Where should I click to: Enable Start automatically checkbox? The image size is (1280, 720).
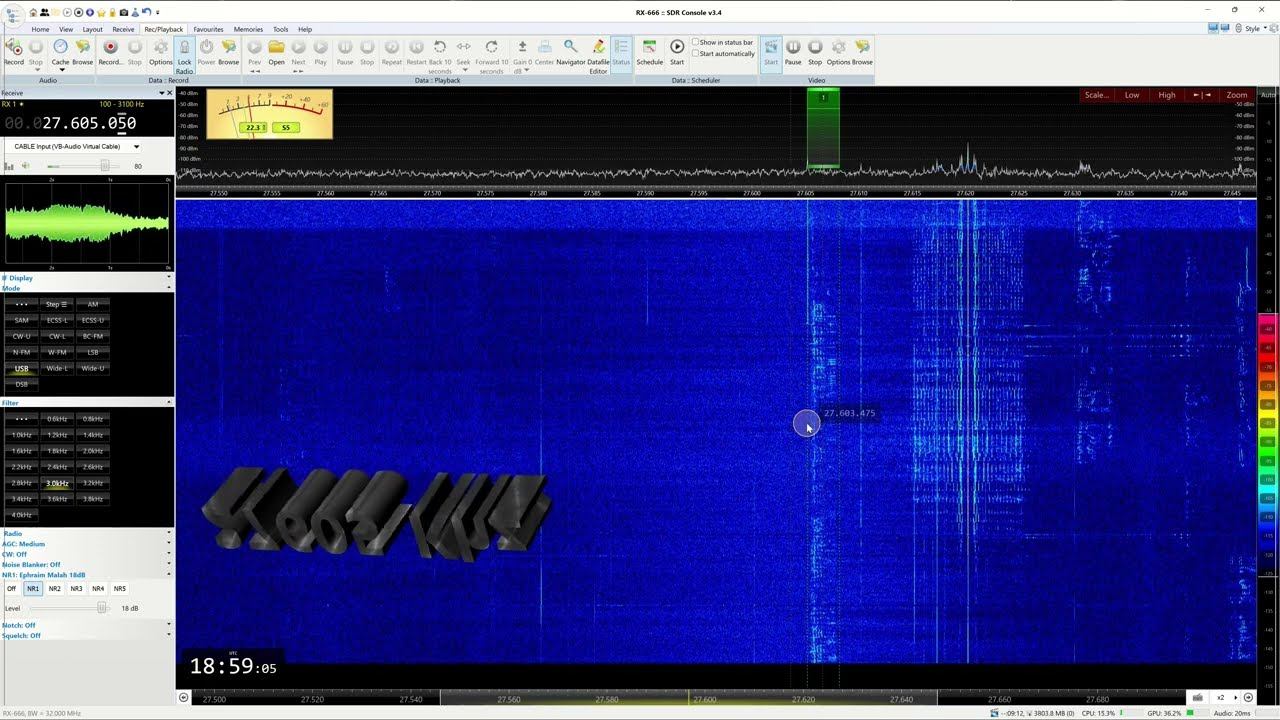pyautogui.click(x=696, y=54)
